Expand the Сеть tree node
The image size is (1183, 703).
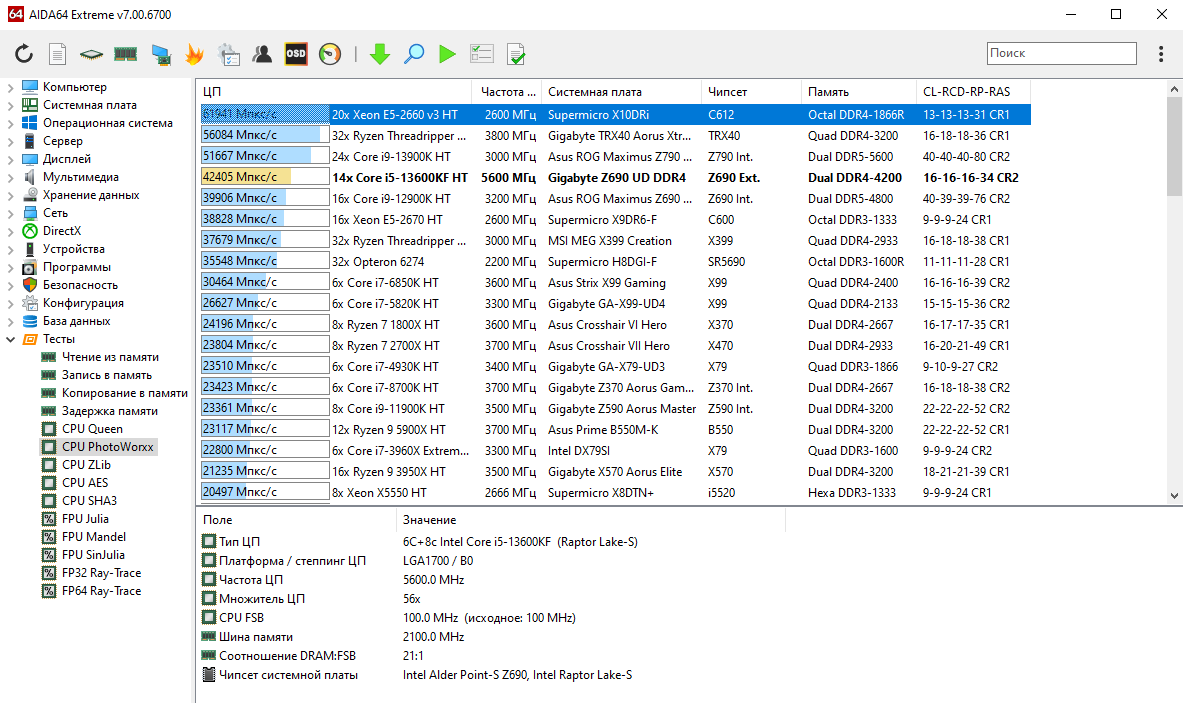[11, 213]
